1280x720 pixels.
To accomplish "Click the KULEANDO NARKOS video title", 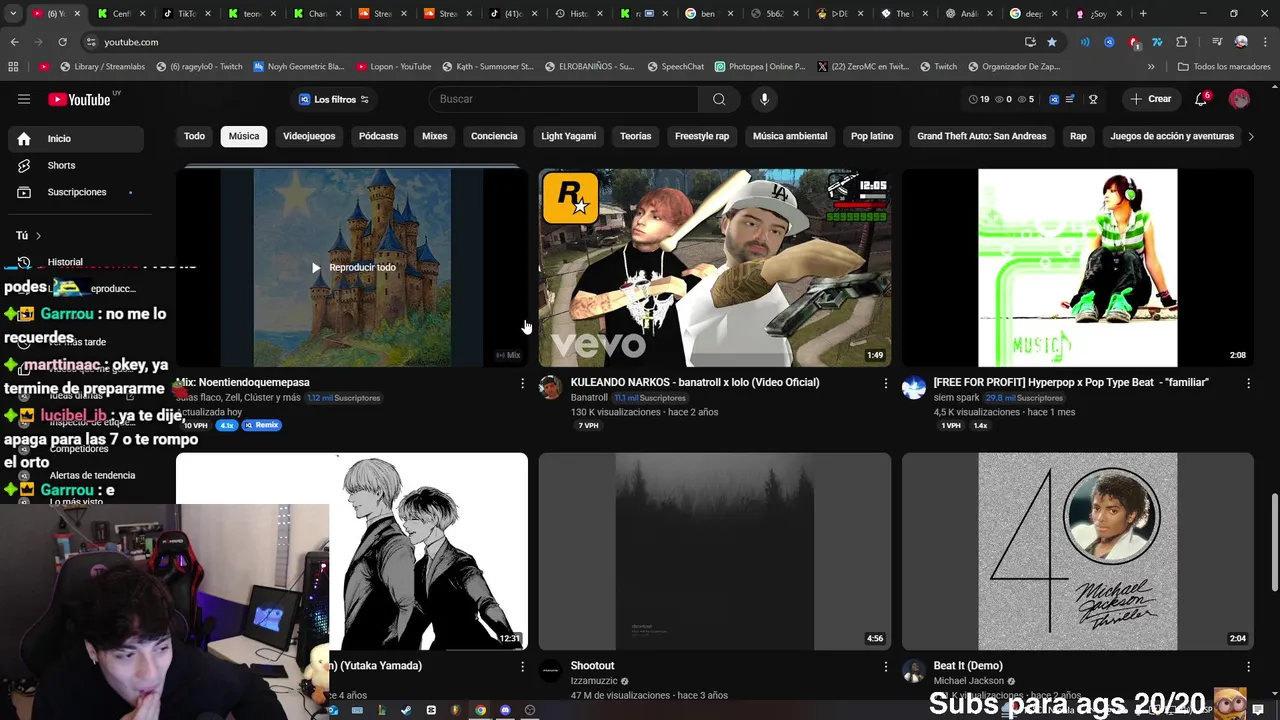I will [x=695, y=382].
